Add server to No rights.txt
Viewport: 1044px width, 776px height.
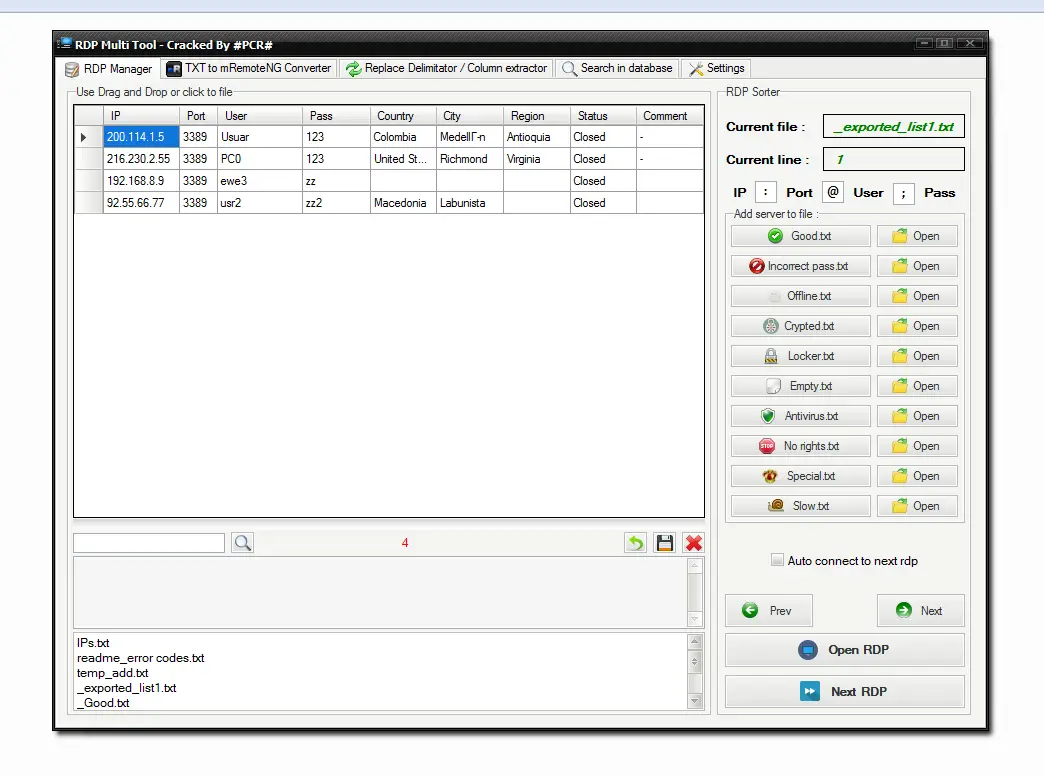click(800, 446)
